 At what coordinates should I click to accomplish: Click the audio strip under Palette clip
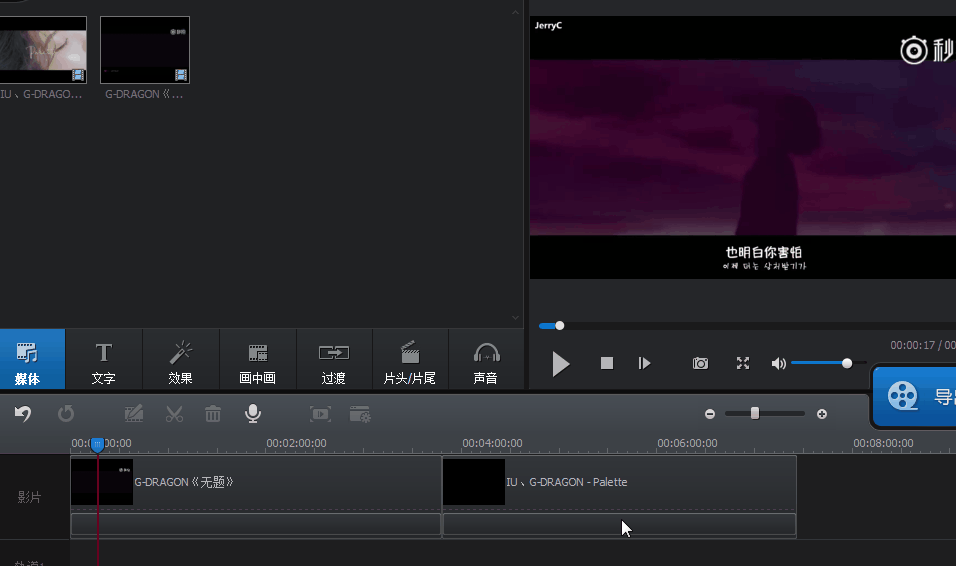click(x=619, y=524)
